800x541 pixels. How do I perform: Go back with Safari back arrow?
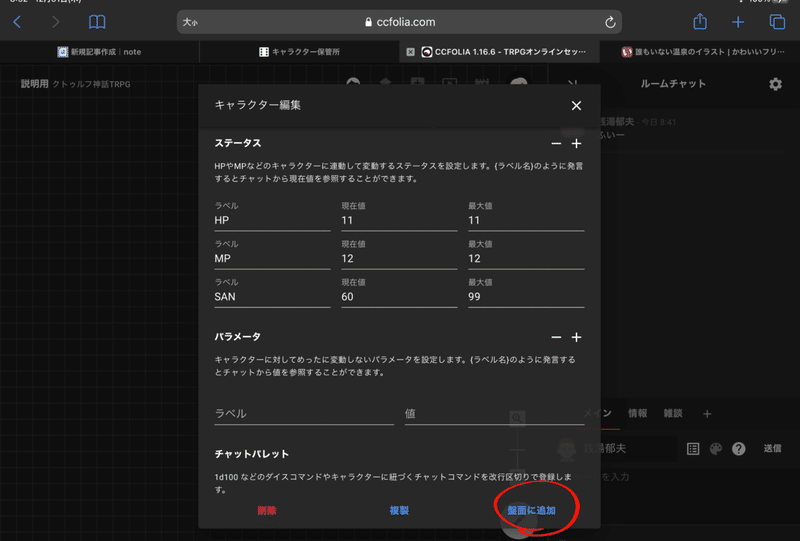(17, 22)
